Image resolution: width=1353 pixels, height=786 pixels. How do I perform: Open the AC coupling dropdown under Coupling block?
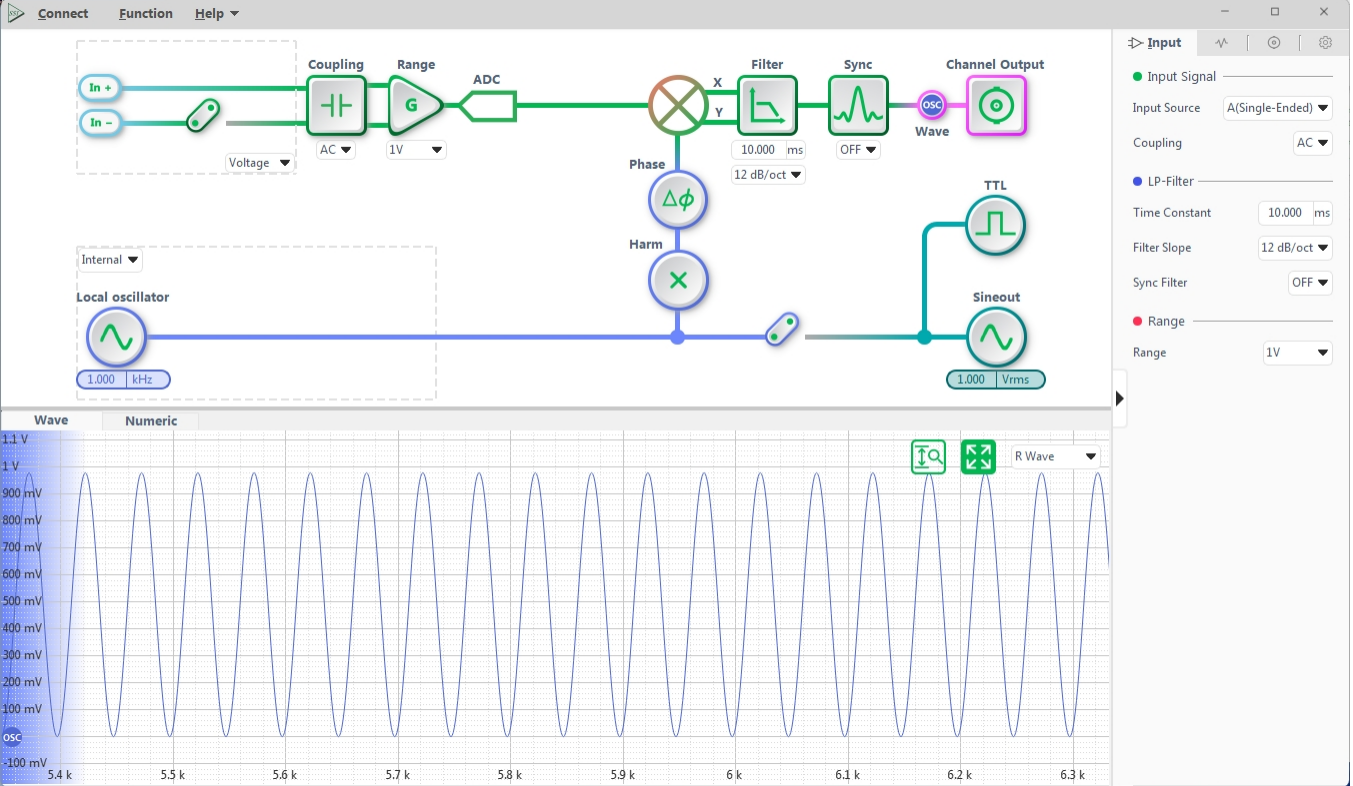[x=336, y=150]
